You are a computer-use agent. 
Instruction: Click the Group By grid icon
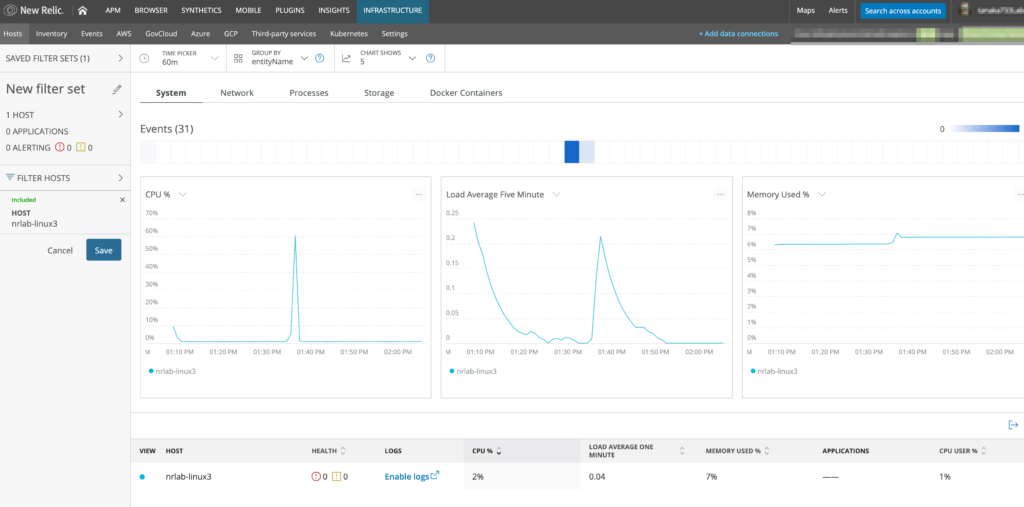click(238, 58)
